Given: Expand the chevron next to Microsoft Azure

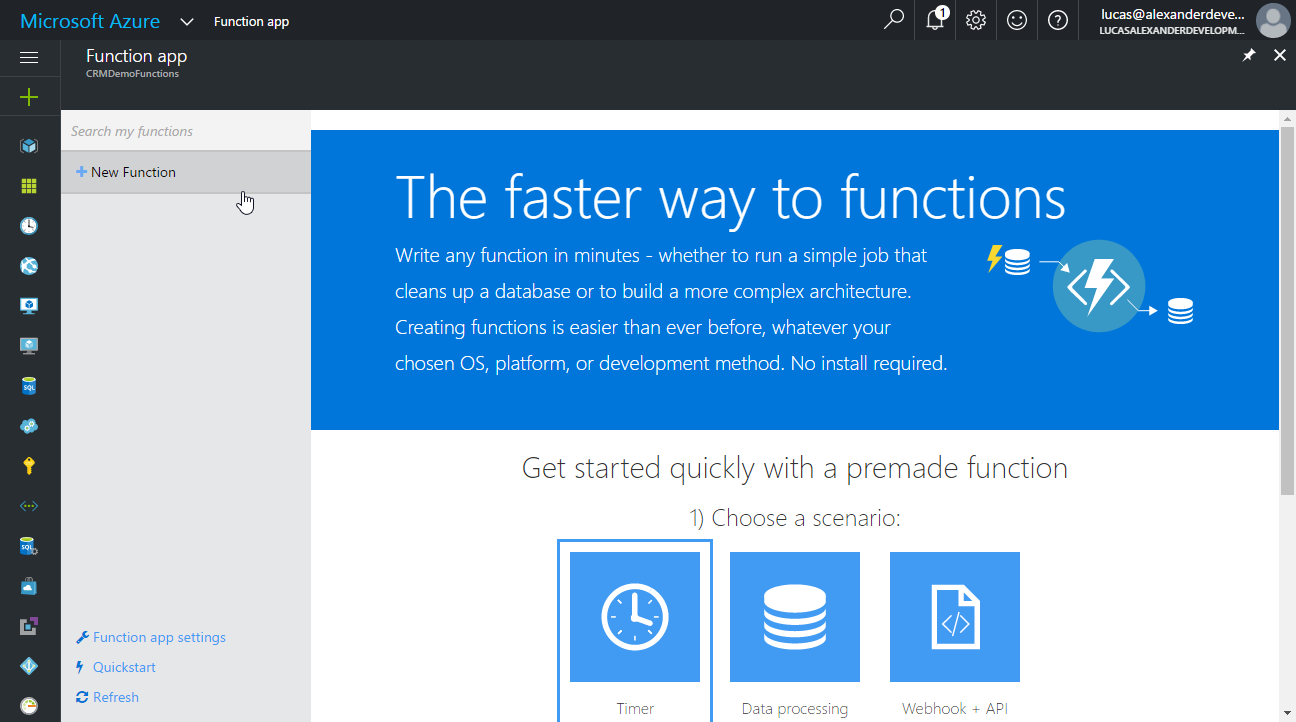Looking at the screenshot, I should pyautogui.click(x=187, y=21).
